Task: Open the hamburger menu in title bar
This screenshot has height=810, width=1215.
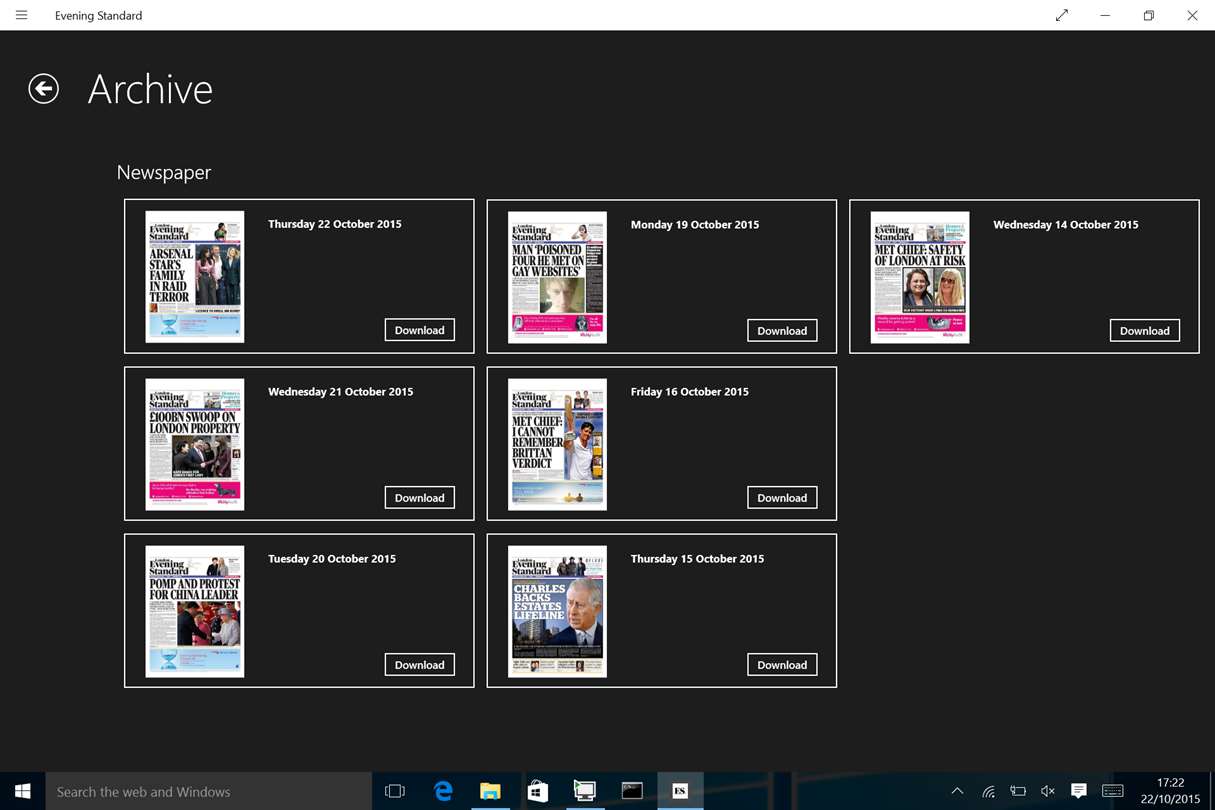Action: click(21, 15)
